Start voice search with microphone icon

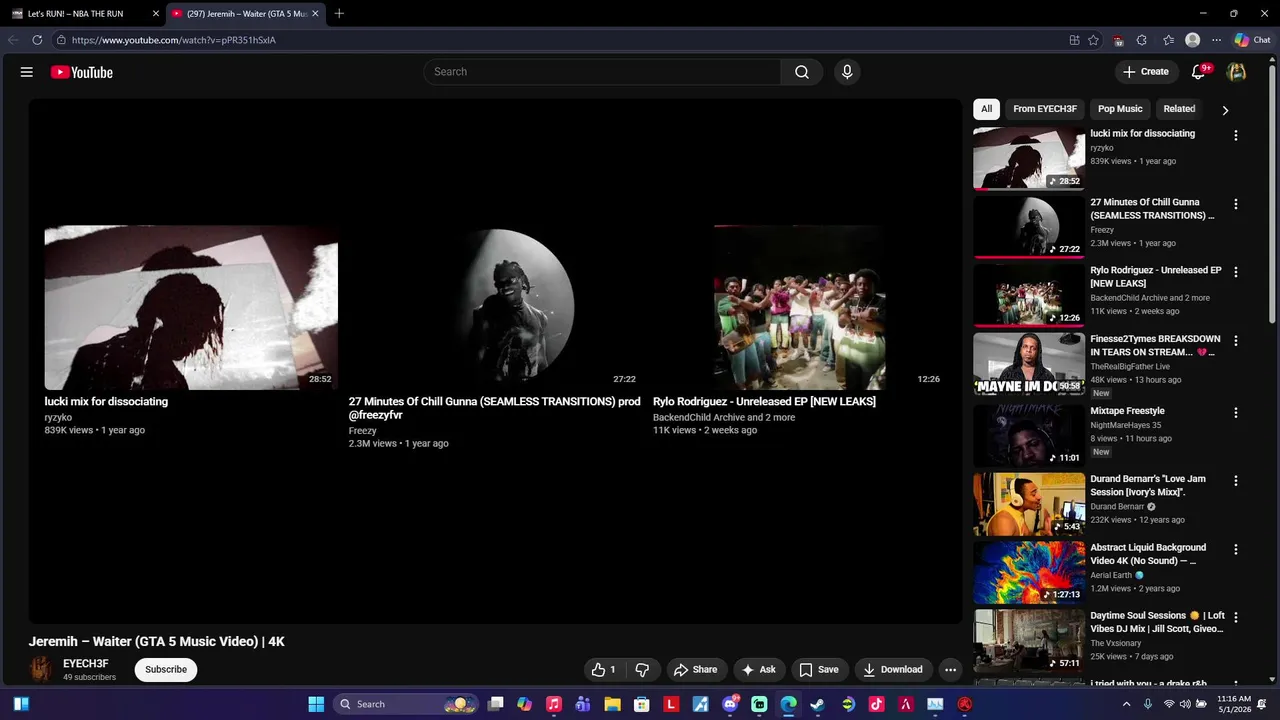pos(847,72)
